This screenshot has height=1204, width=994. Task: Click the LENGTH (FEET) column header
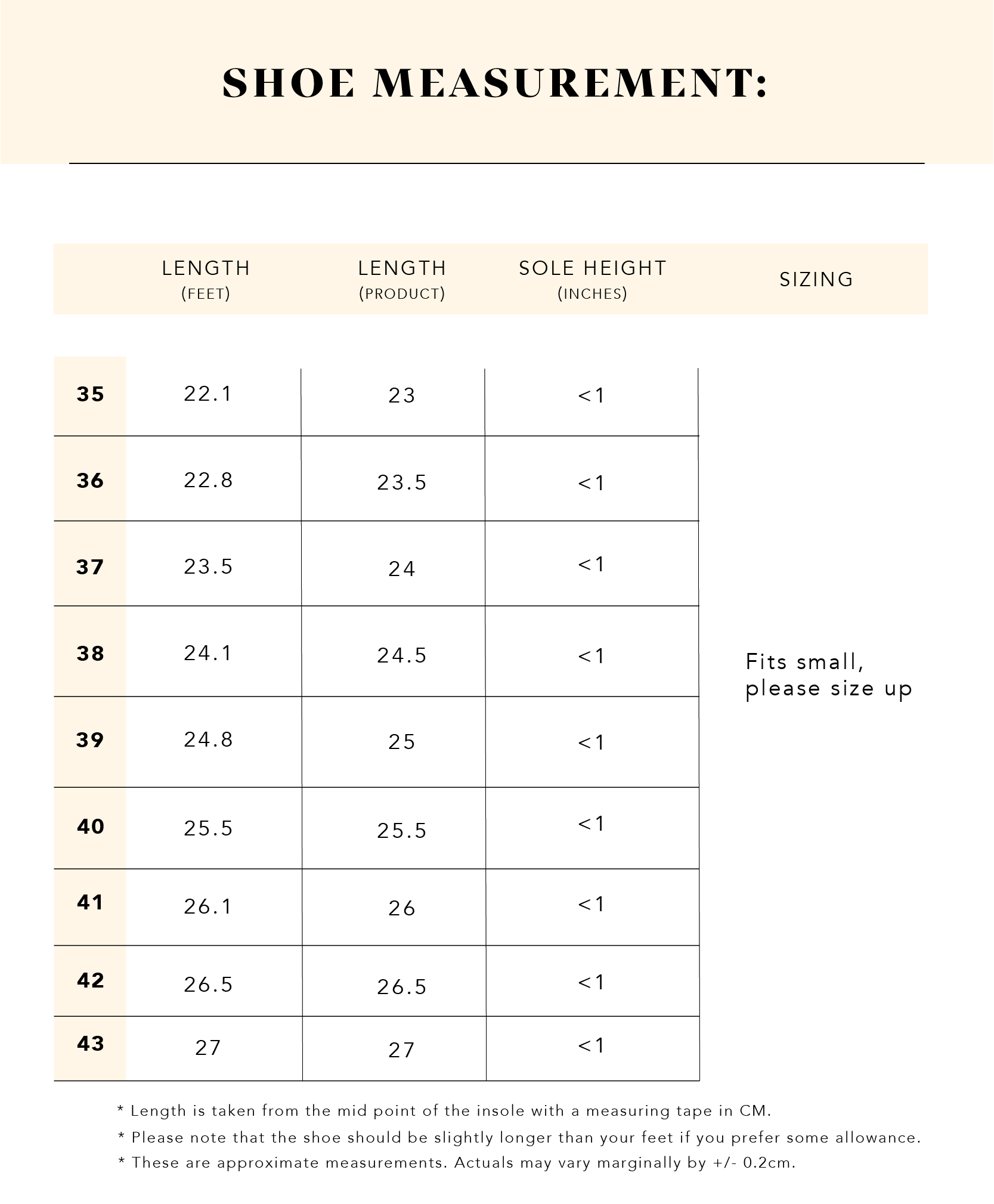click(206, 279)
